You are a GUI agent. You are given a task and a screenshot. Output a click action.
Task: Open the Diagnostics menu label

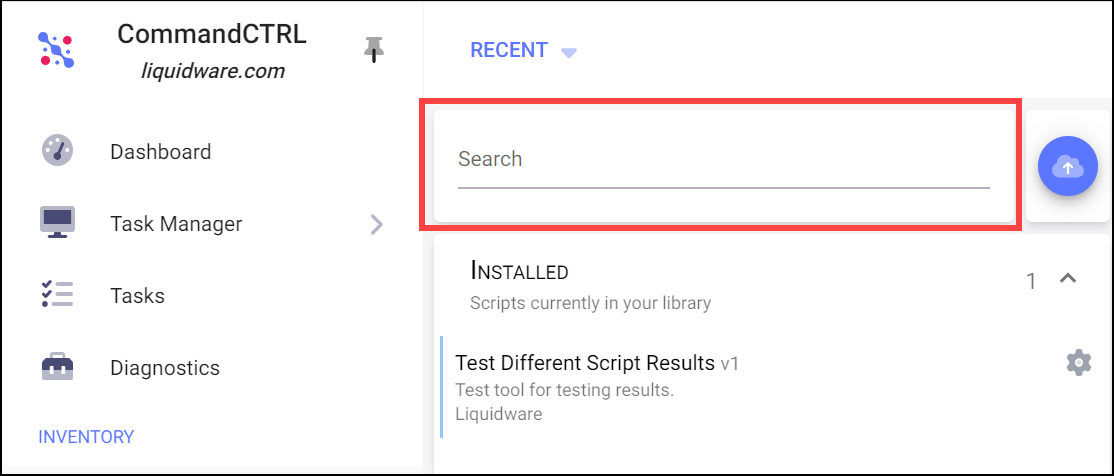click(165, 368)
